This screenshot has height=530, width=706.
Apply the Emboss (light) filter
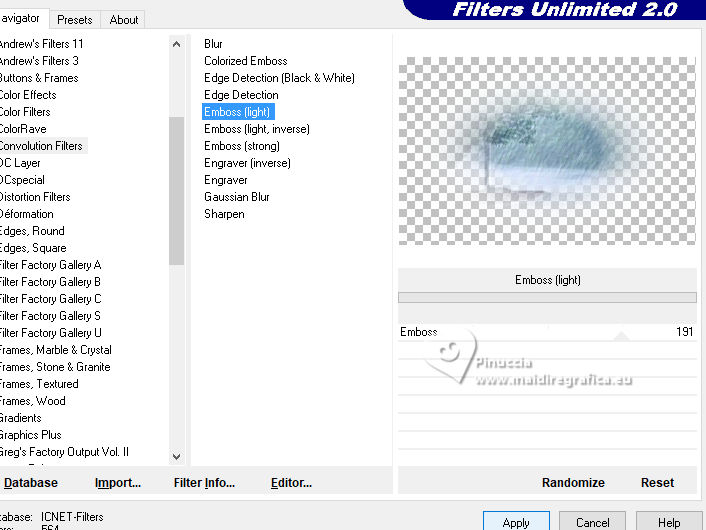[x=516, y=521]
